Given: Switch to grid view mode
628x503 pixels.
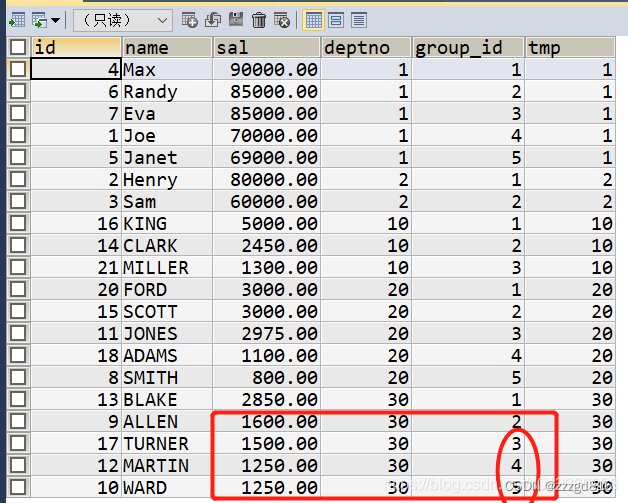Looking at the screenshot, I should point(313,19).
